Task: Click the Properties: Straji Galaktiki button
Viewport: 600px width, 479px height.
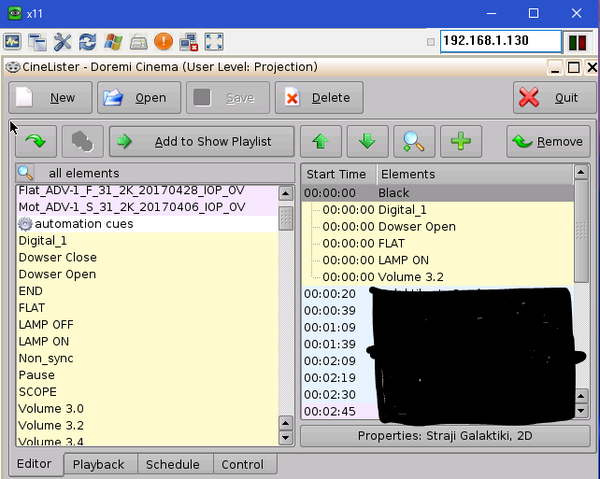Action: [x=444, y=436]
